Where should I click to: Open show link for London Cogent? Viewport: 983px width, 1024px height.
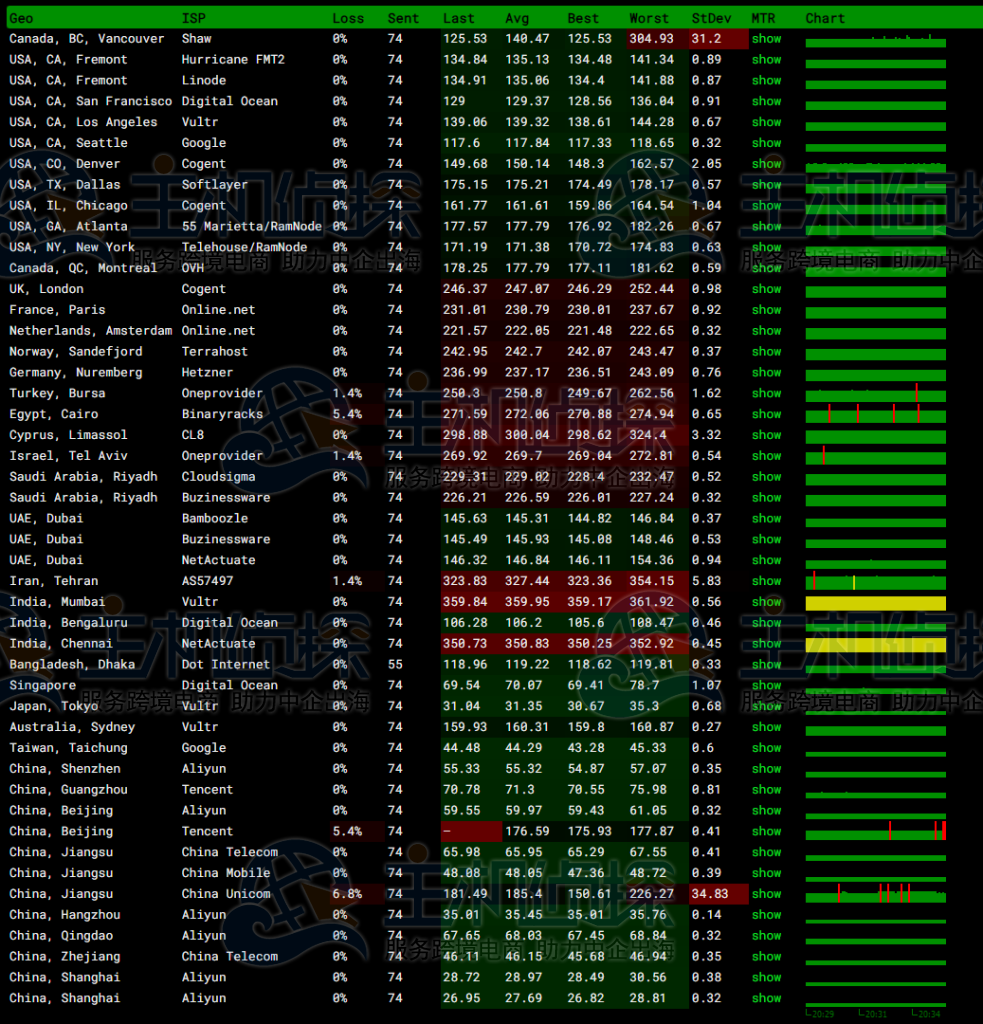[766, 289]
